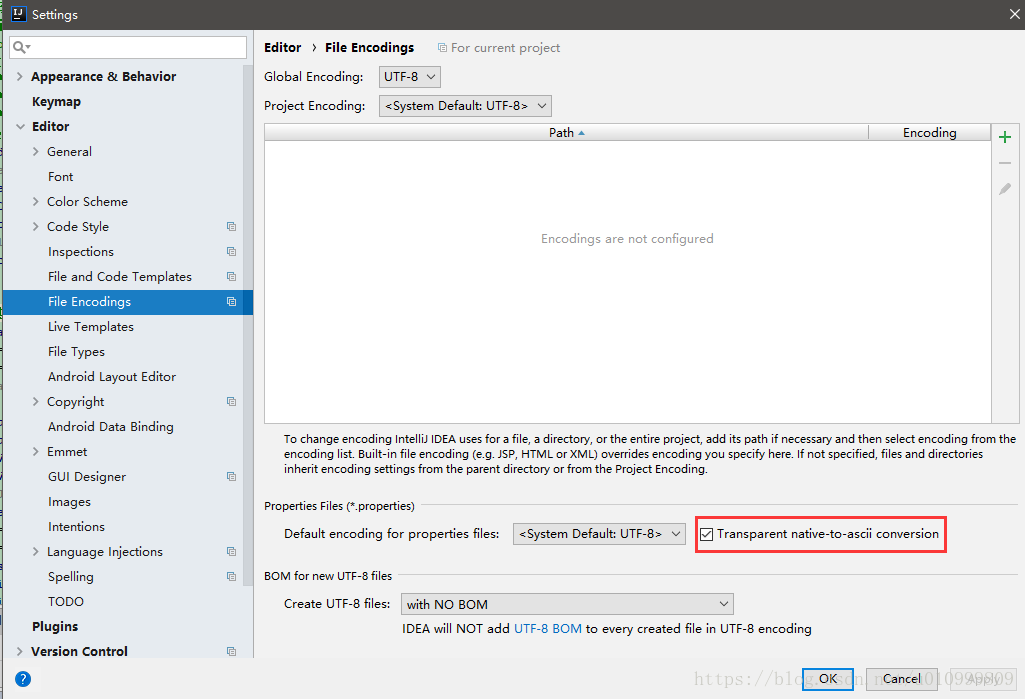This screenshot has height=699, width=1025.
Task: Open the Global Encoding dropdown
Action: (x=409, y=77)
